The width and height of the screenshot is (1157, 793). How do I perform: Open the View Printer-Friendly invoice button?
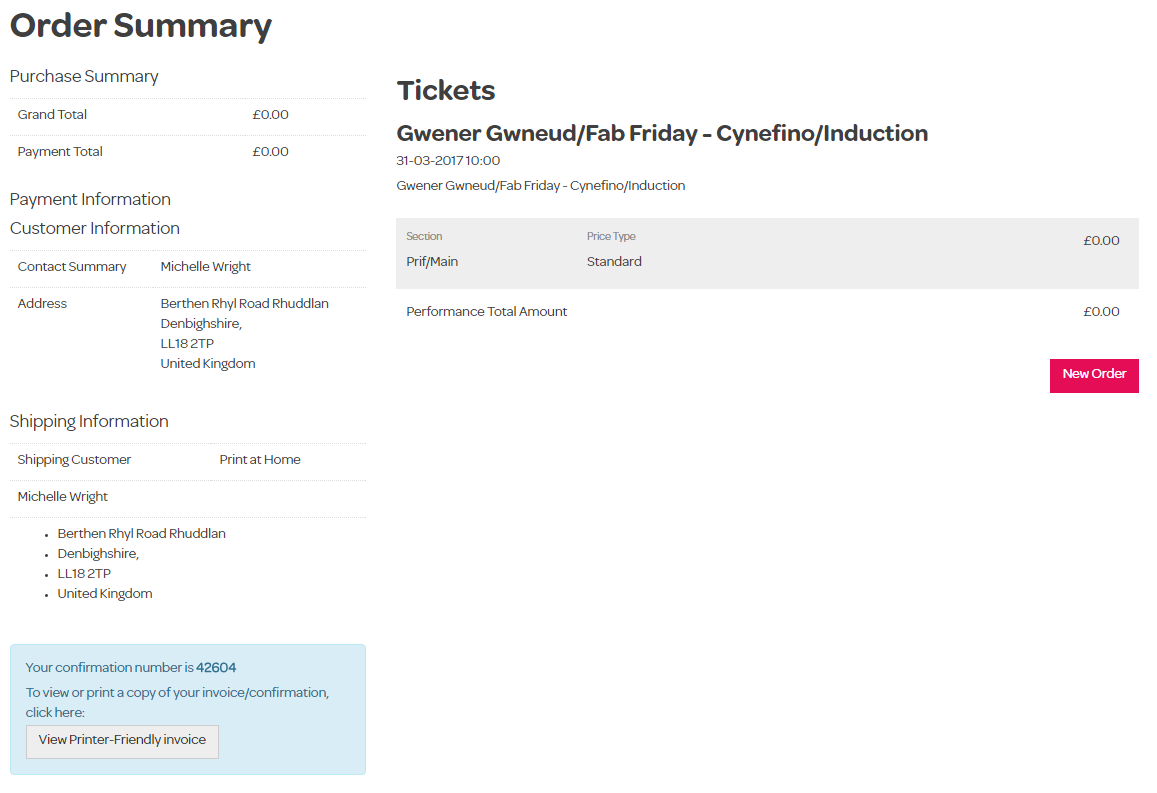point(122,741)
